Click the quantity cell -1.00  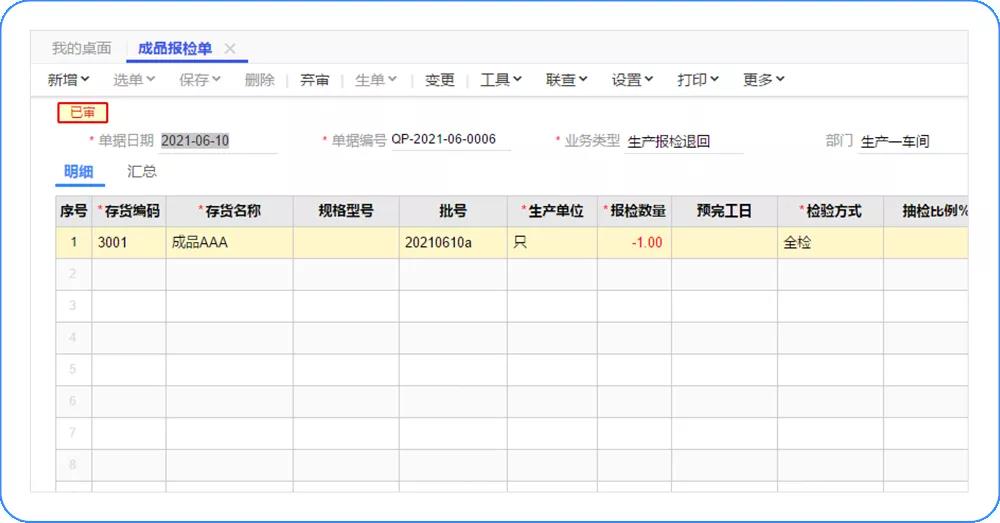[x=635, y=242]
